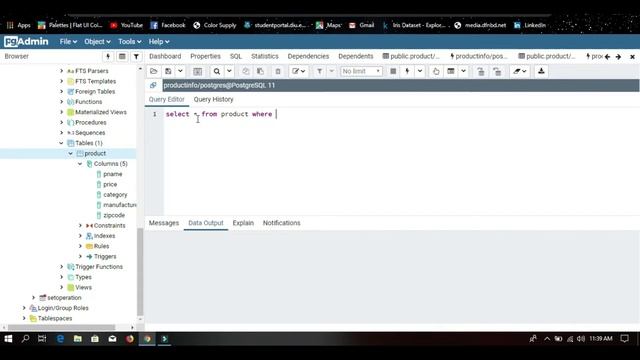Switch to the SQL tab
The height and width of the screenshot is (360, 640).
coord(236,56)
